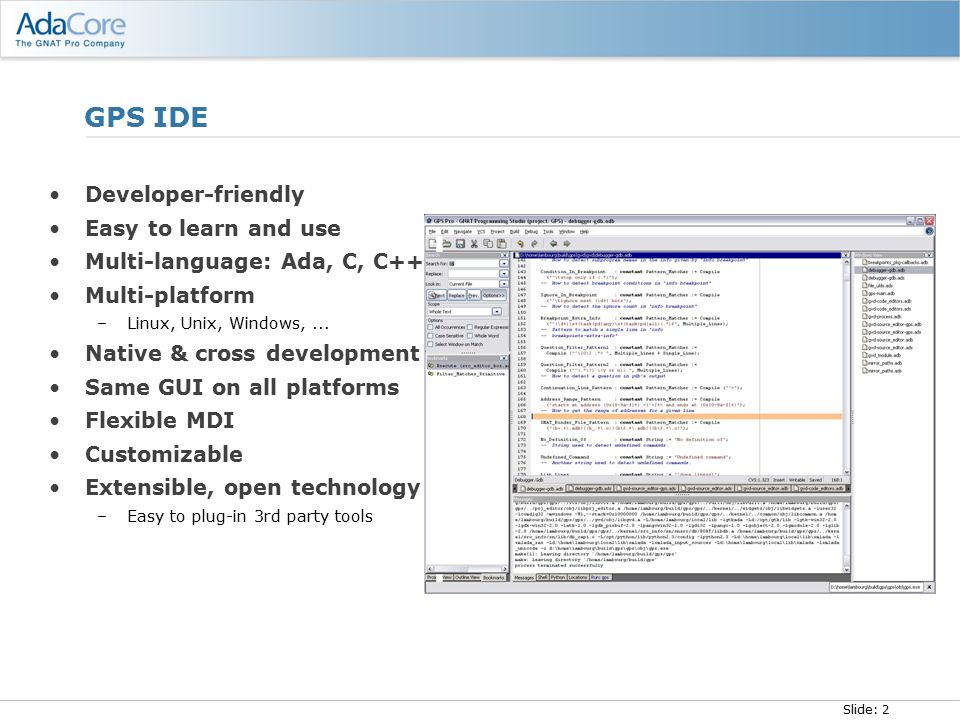Select gvd-process.adb in Windows View list

click(884, 317)
